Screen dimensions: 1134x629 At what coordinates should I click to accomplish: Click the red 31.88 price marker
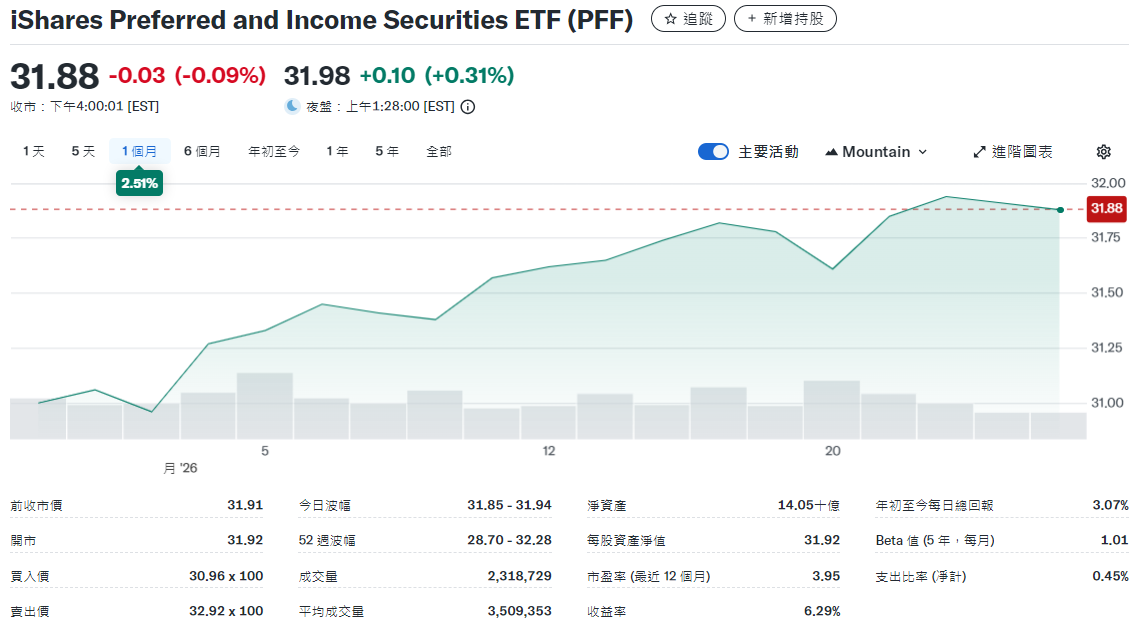coord(1106,208)
